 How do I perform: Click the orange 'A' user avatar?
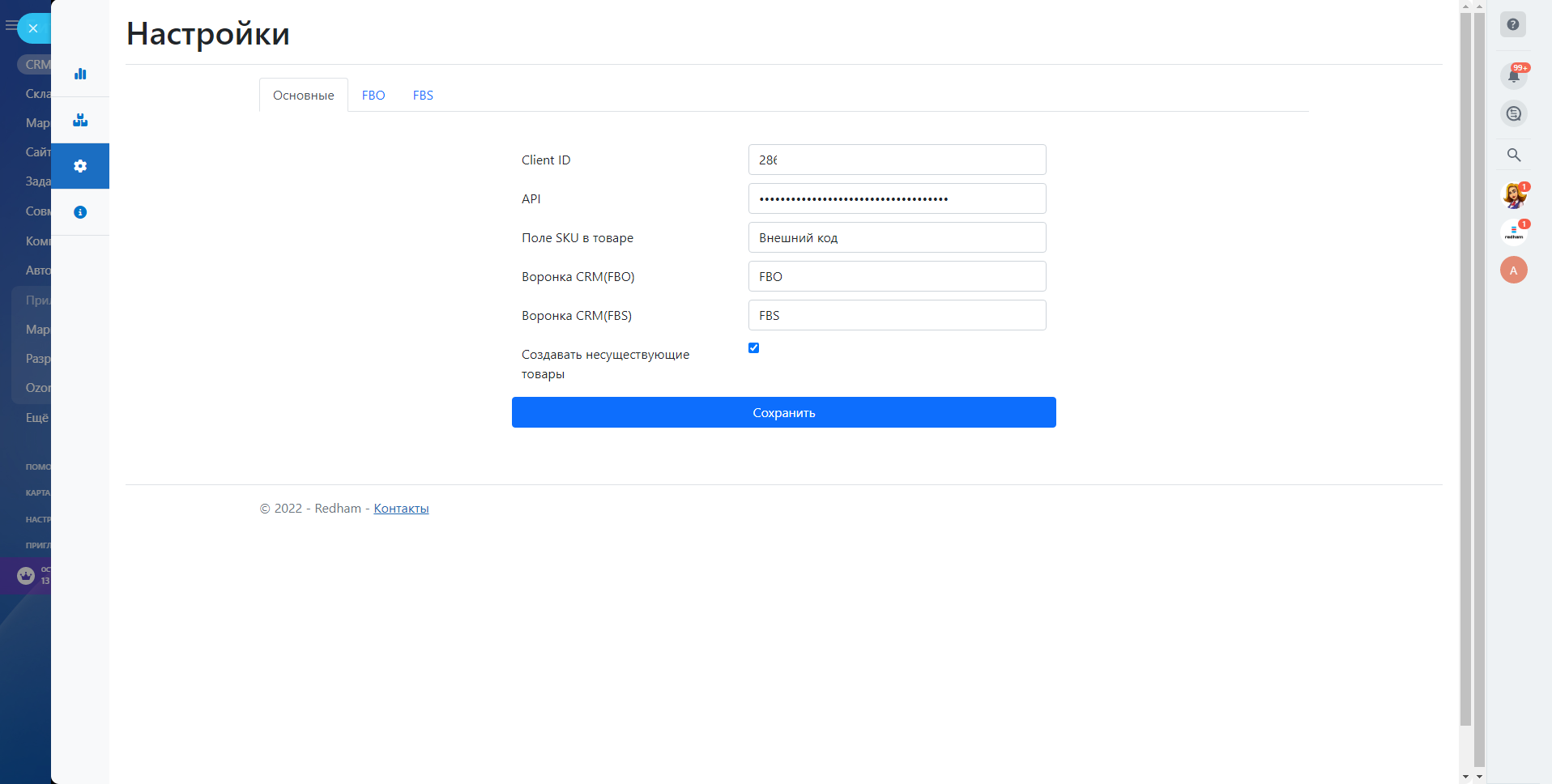point(1513,270)
